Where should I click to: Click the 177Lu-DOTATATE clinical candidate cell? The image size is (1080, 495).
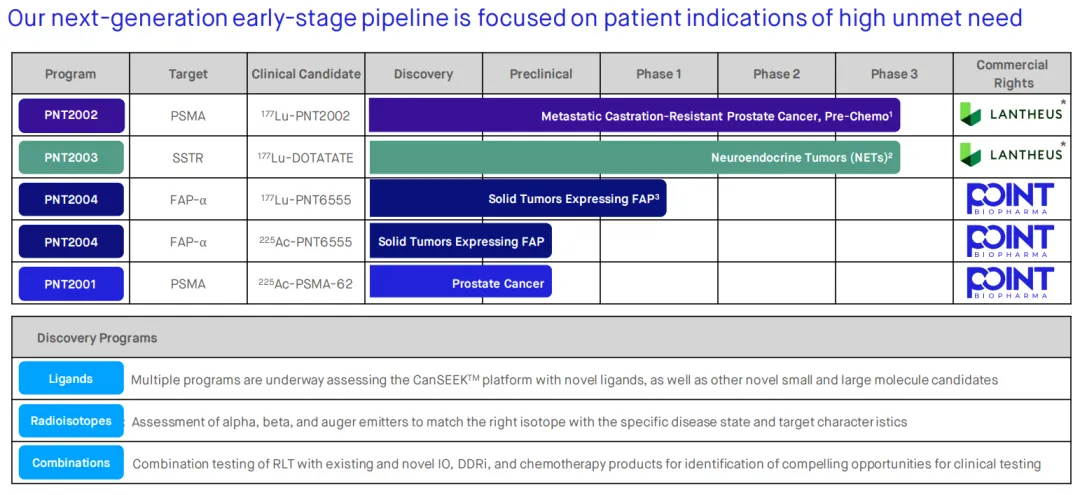click(x=305, y=158)
